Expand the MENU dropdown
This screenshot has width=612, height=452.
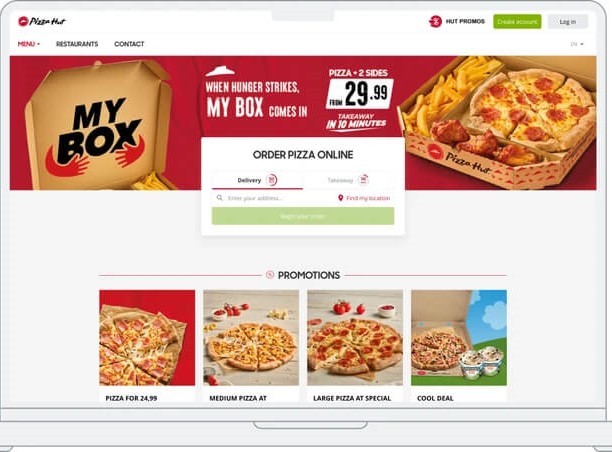[28, 44]
